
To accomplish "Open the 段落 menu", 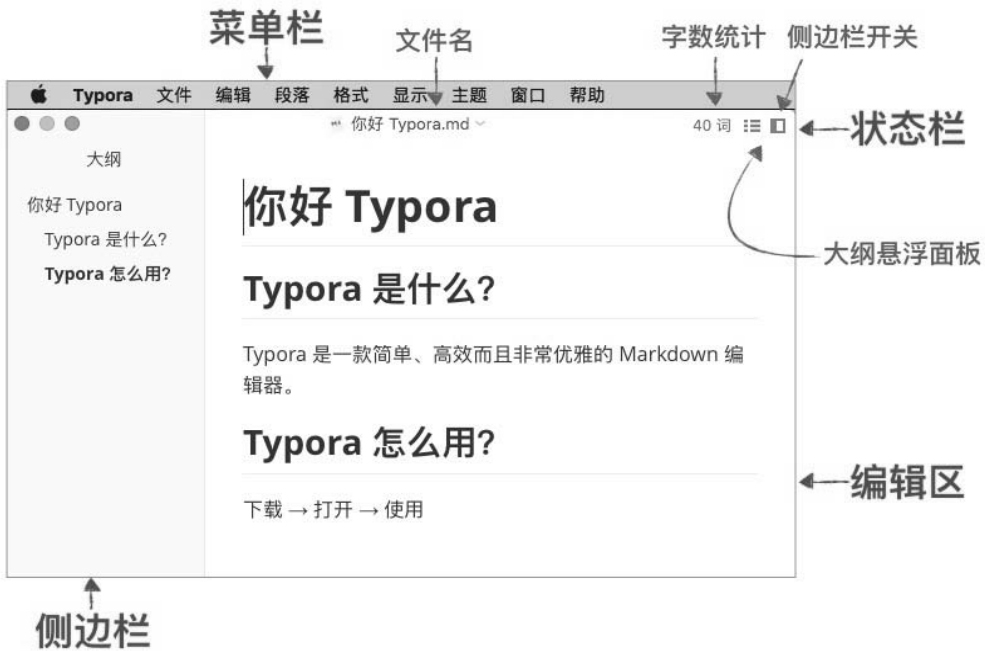I will (x=292, y=95).
